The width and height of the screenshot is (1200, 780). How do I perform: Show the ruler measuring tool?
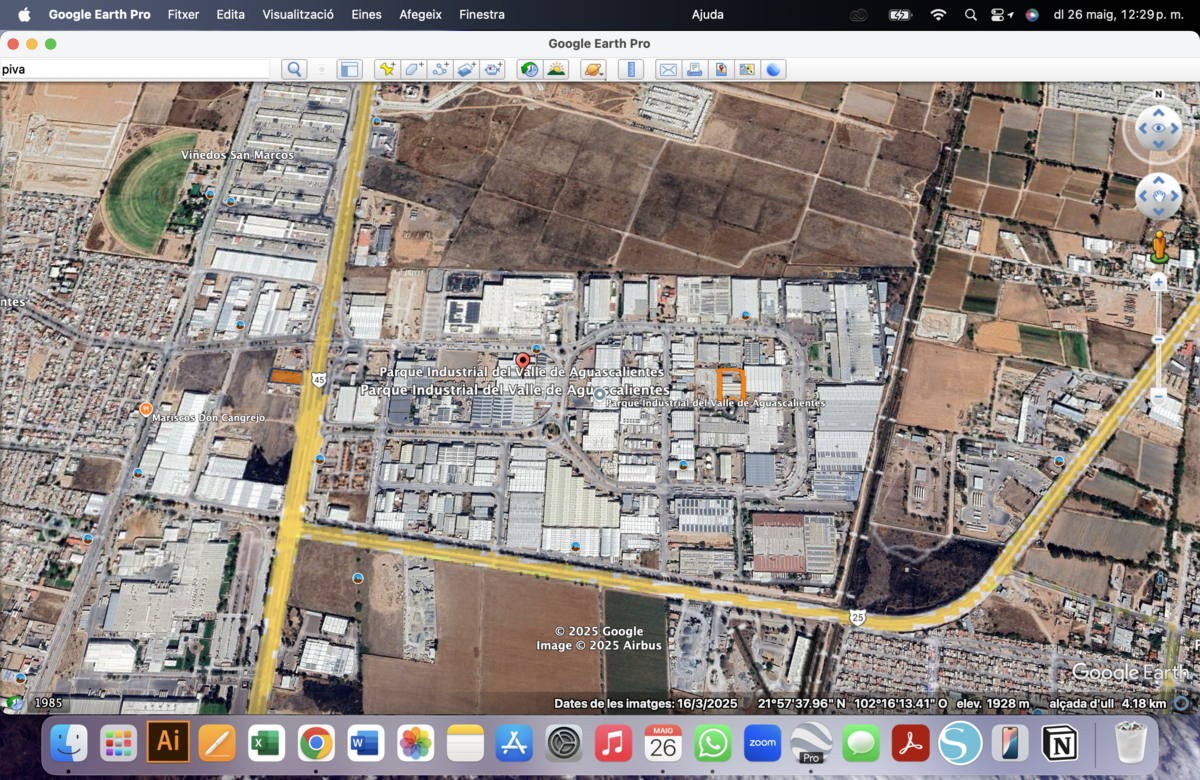[x=630, y=69]
